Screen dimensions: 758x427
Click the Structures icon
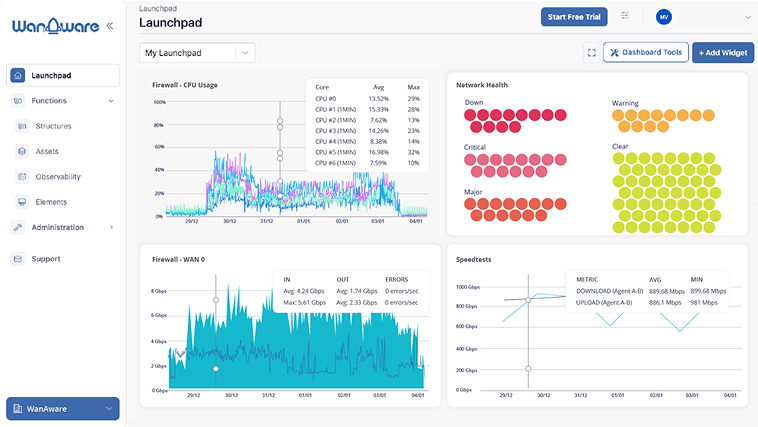tap(22, 126)
